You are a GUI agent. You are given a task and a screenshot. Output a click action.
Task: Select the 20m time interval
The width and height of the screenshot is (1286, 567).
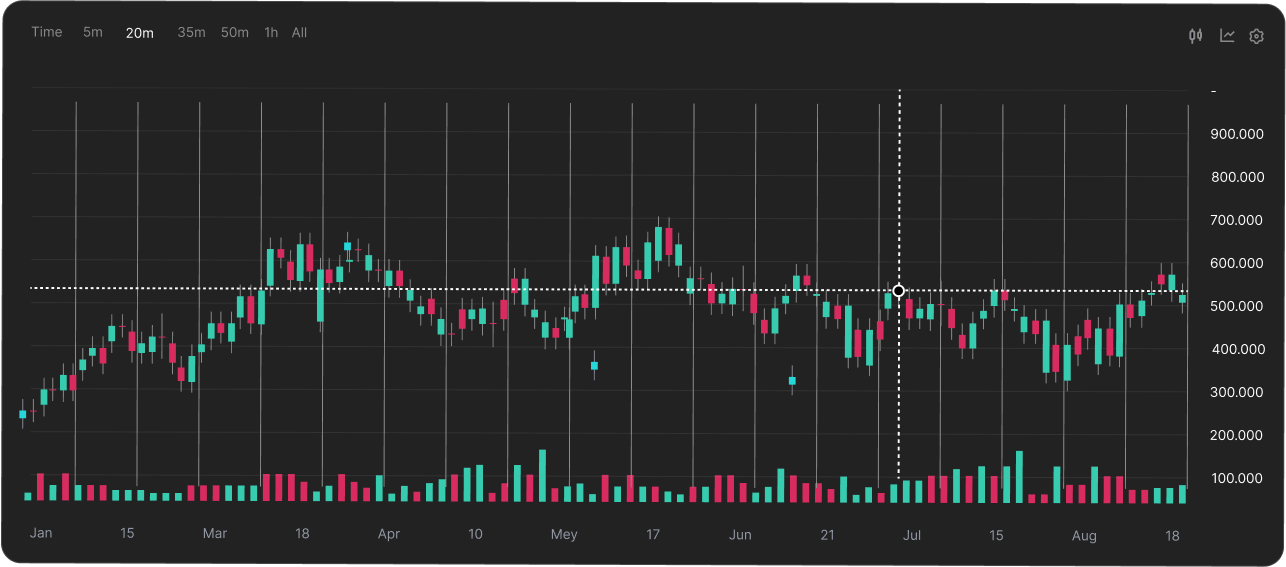pyautogui.click(x=140, y=33)
